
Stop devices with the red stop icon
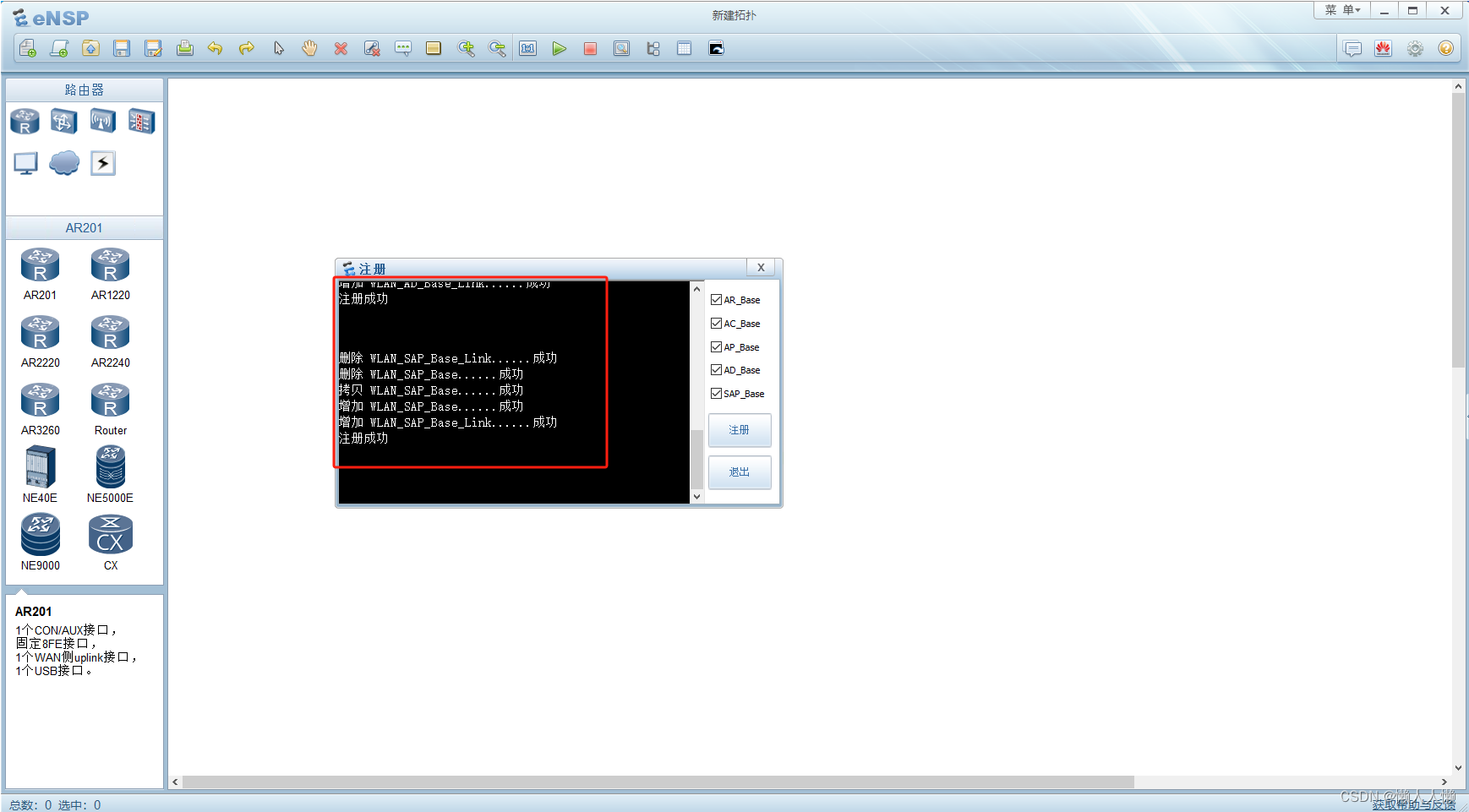(590, 49)
